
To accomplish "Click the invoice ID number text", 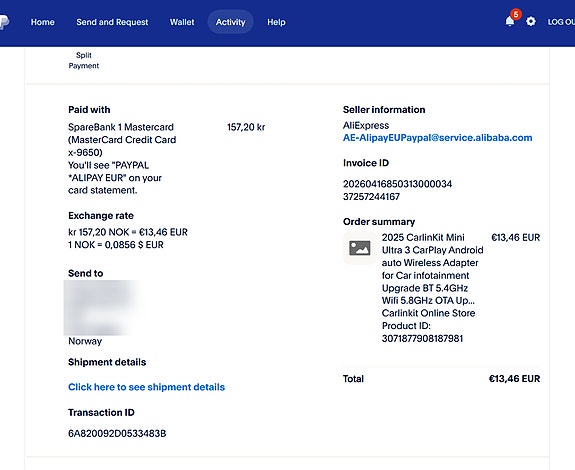I will coord(397,190).
